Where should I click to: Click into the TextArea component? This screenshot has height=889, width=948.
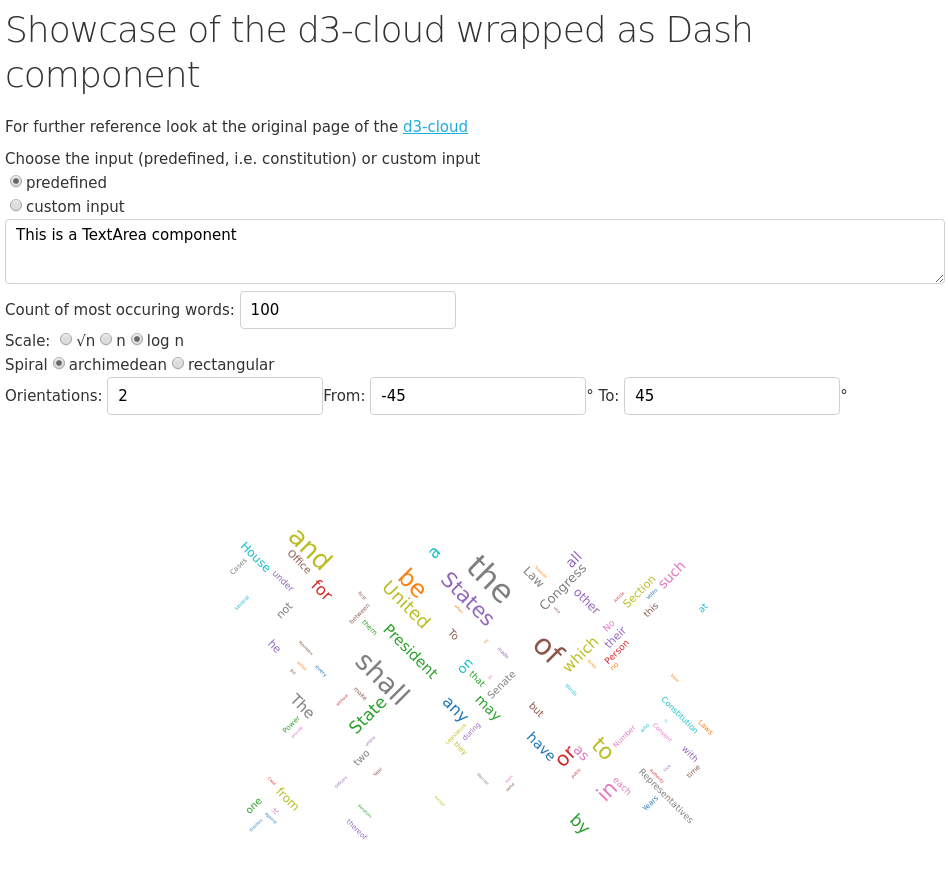point(474,251)
